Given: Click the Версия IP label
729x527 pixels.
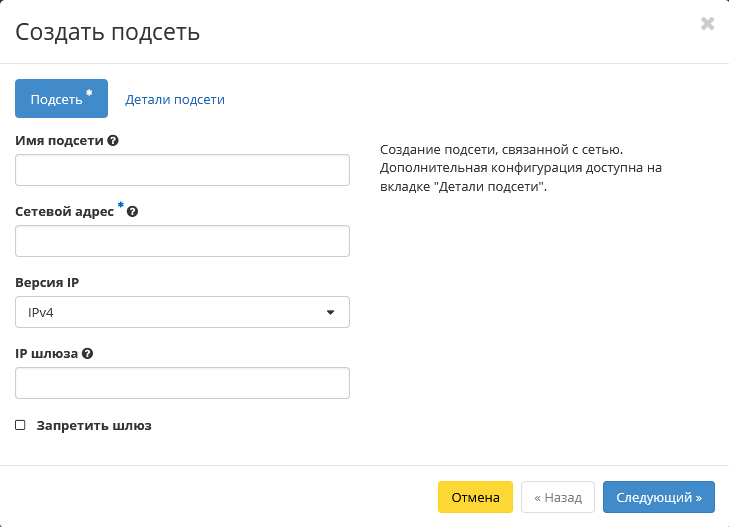Looking at the screenshot, I should pyautogui.click(x=47, y=283).
